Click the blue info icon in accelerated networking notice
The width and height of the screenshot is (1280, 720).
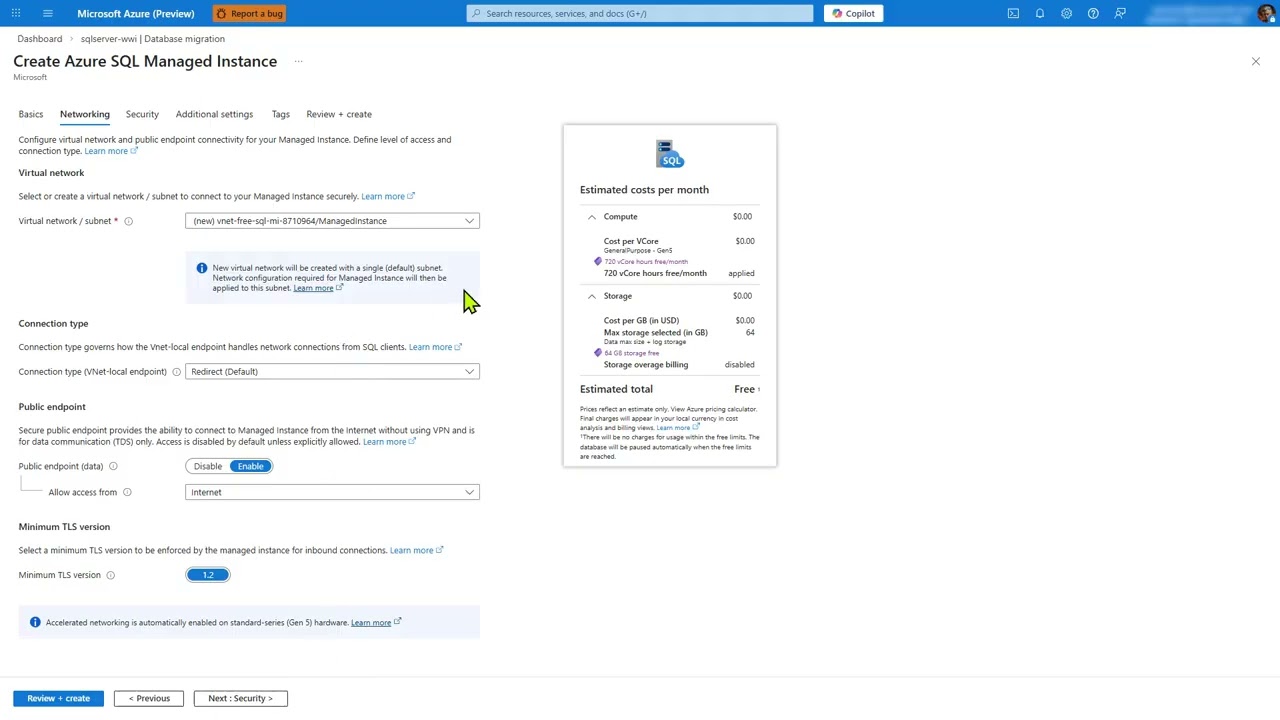[35, 622]
